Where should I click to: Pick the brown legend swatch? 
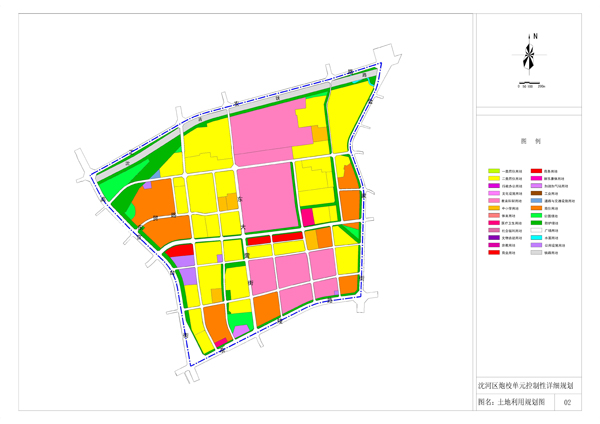[537, 193]
